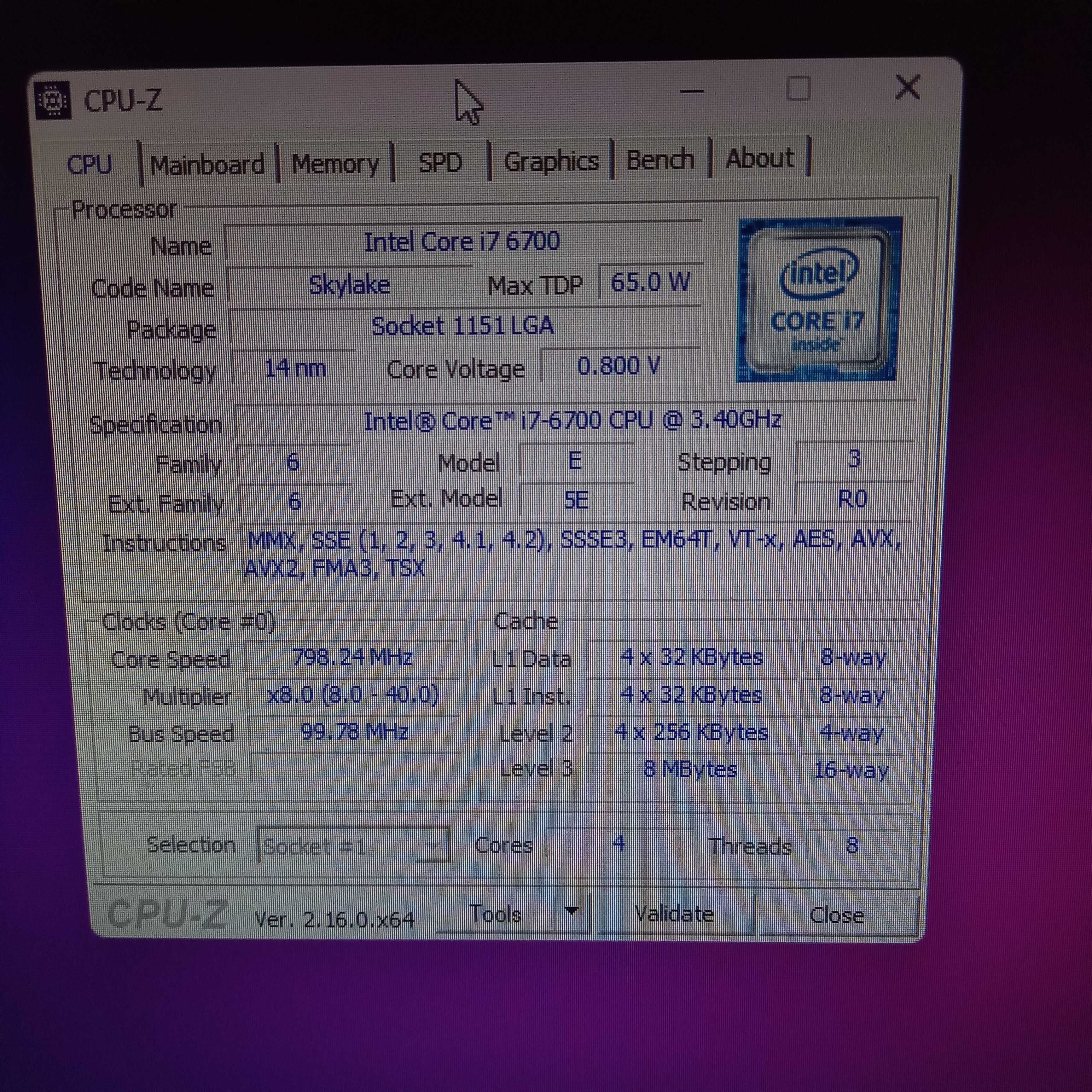
Task: Open the Memory tab
Action: 335,164
